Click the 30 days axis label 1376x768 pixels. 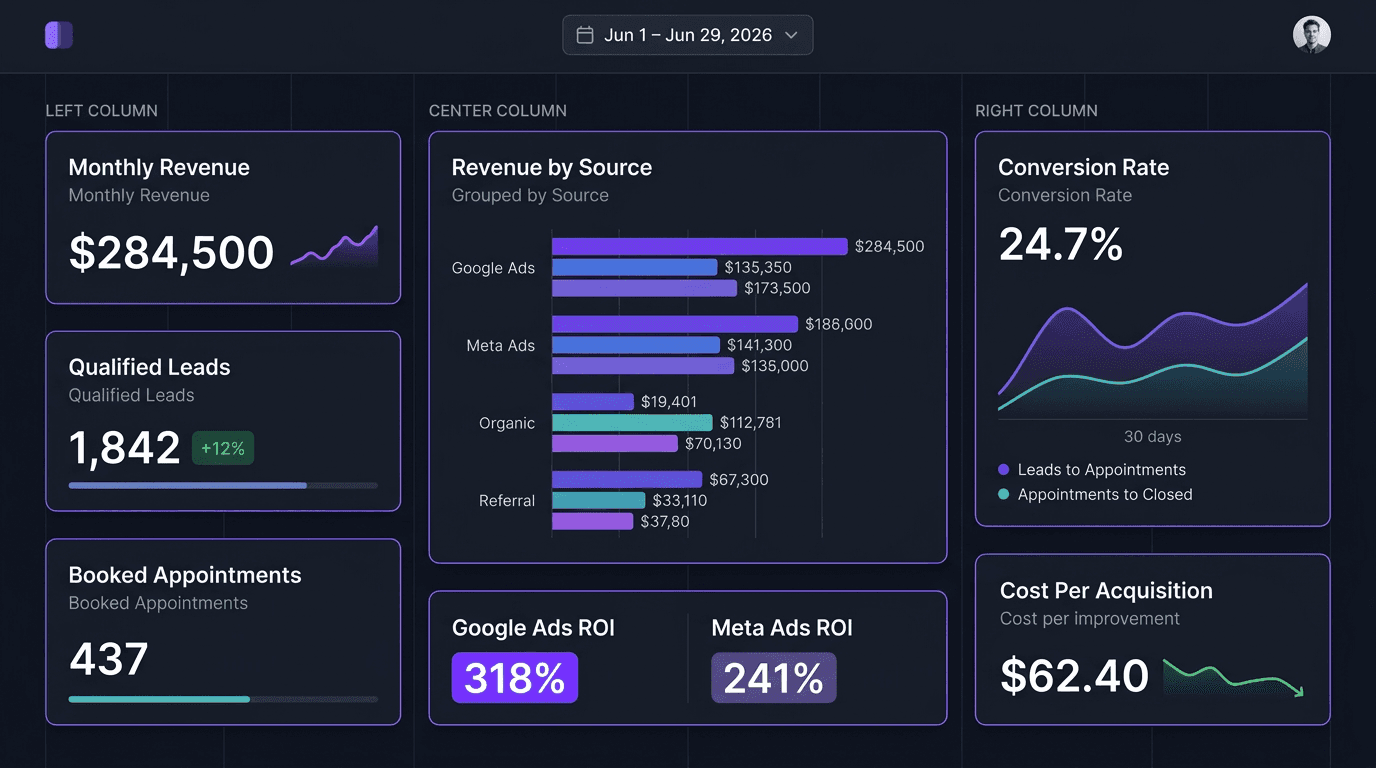tap(1152, 437)
